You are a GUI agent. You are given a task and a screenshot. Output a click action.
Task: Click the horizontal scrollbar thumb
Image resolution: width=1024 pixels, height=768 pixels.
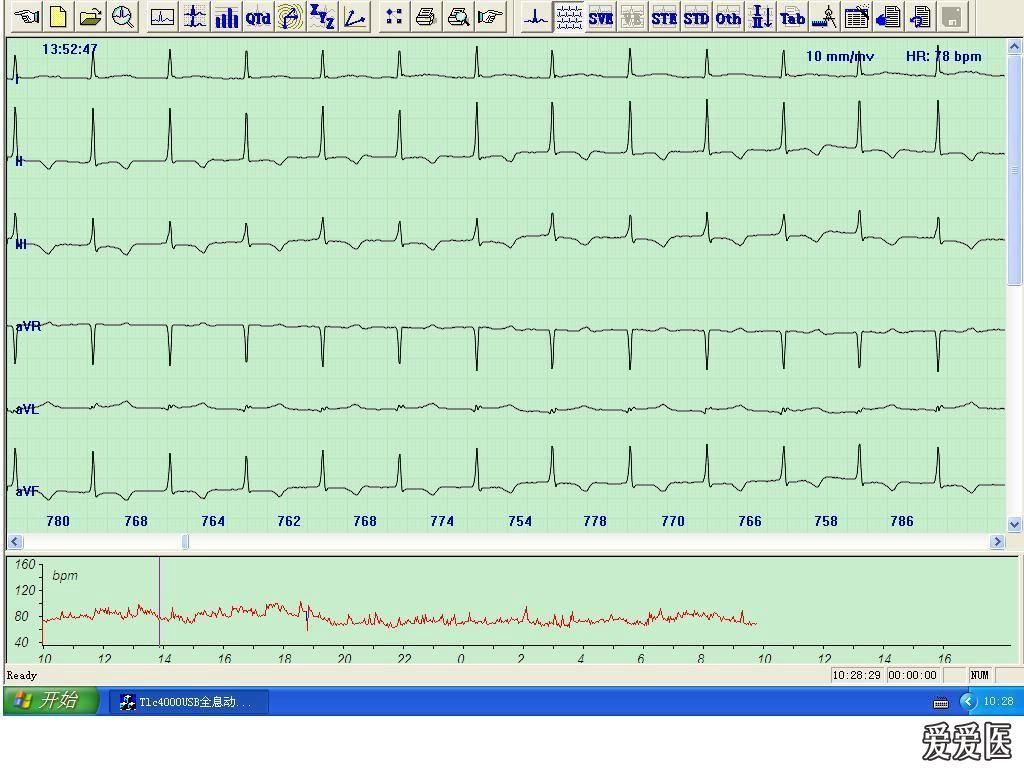click(x=185, y=541)
